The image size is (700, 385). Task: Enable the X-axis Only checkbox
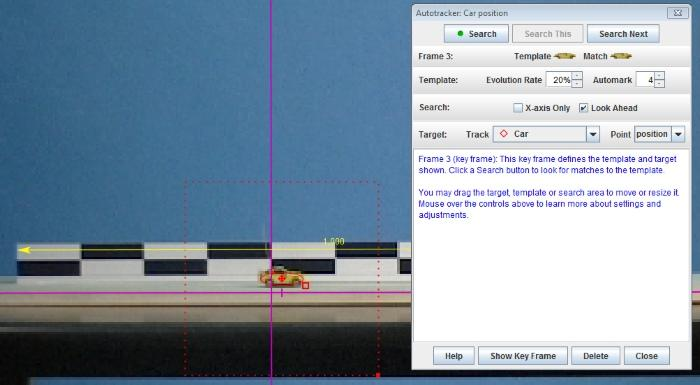coord(518,108)
